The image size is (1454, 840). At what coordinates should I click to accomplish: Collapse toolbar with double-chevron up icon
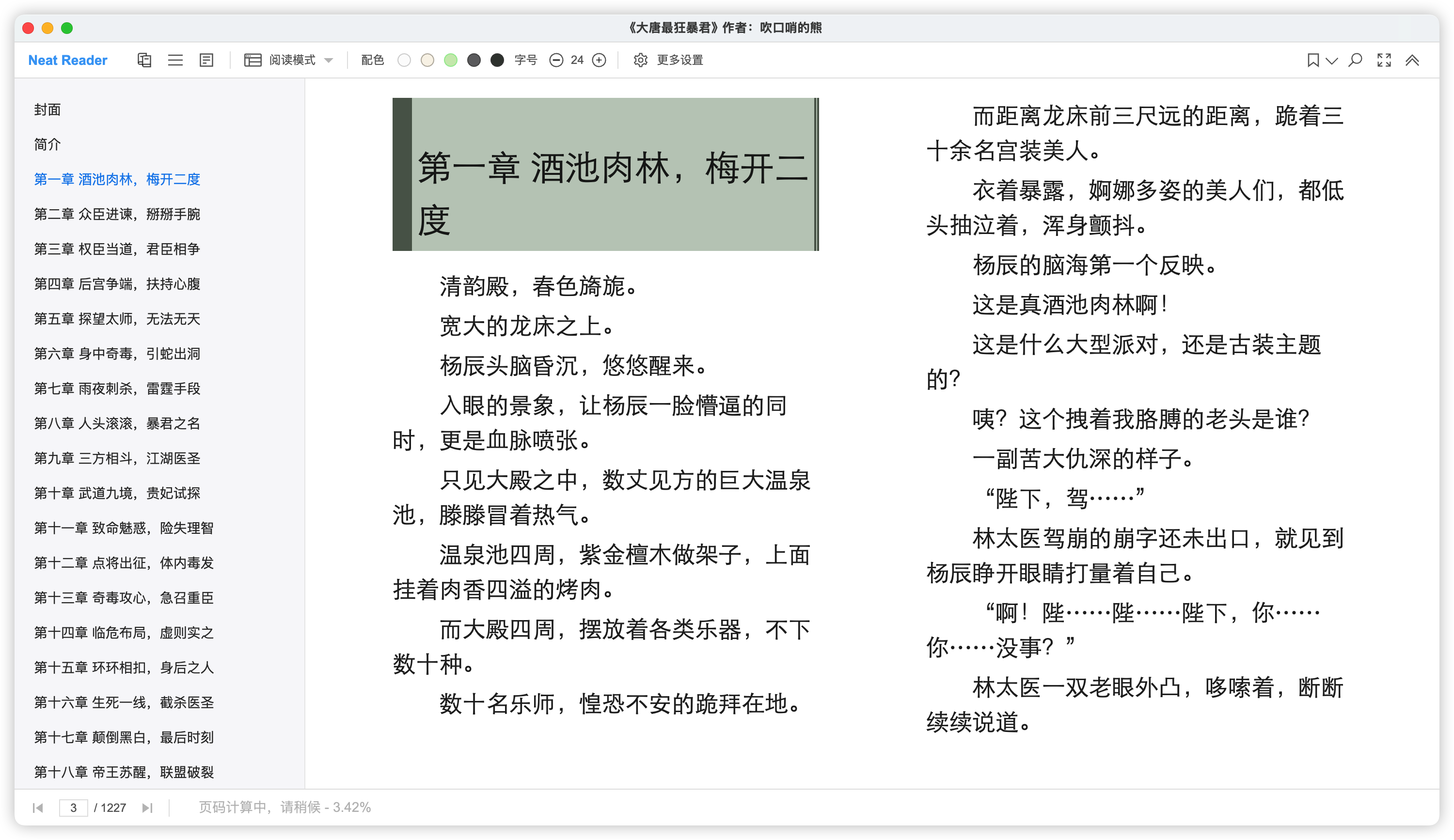(1412, 60)
